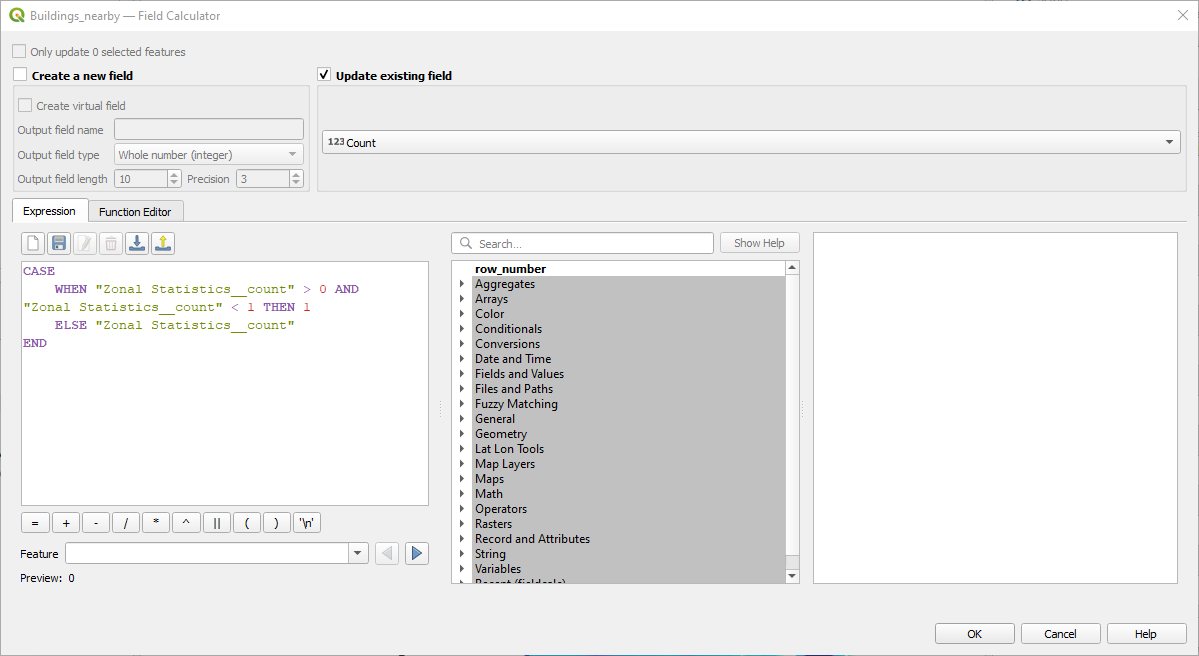Screen dimensions: 1199x656
Task: Insert the string concatenation || operator
Action: tap(216, 523)
